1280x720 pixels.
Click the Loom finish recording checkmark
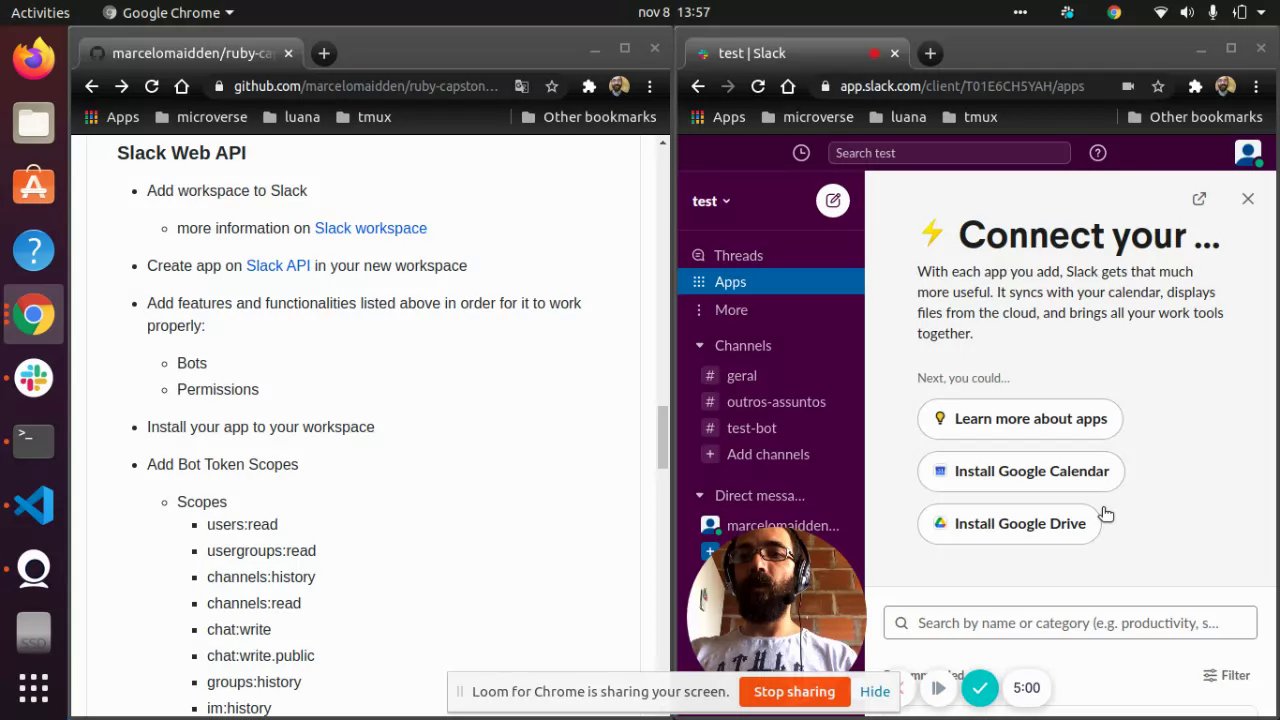980,688
